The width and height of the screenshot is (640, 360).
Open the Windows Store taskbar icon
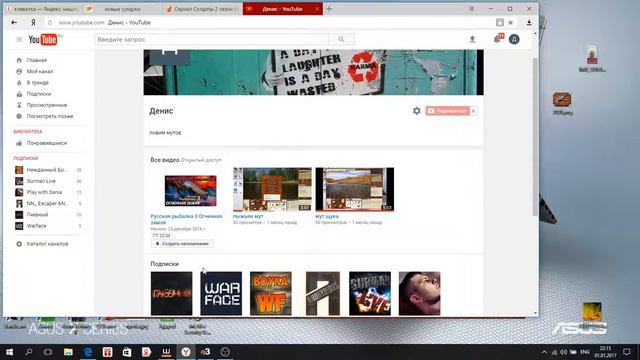pos(127,352)
